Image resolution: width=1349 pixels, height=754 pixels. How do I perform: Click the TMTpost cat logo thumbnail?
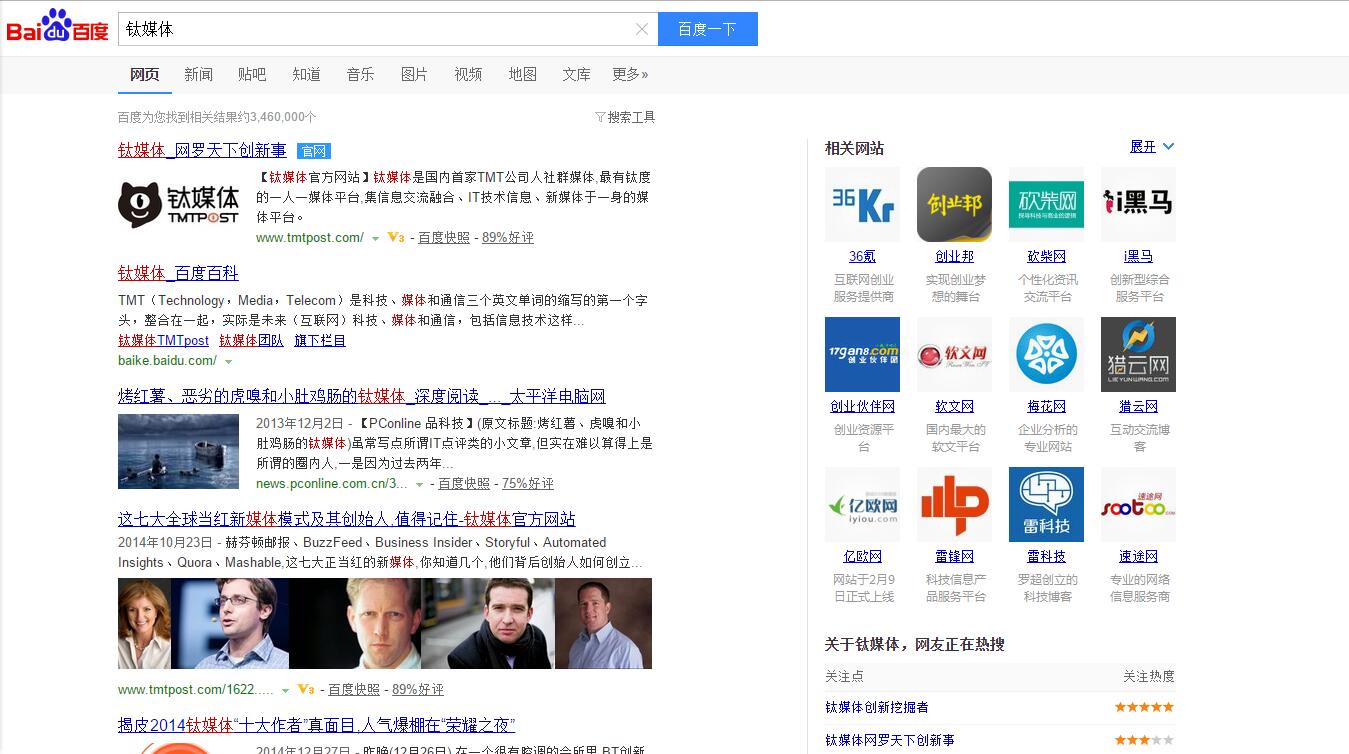(x=178, y=203)
